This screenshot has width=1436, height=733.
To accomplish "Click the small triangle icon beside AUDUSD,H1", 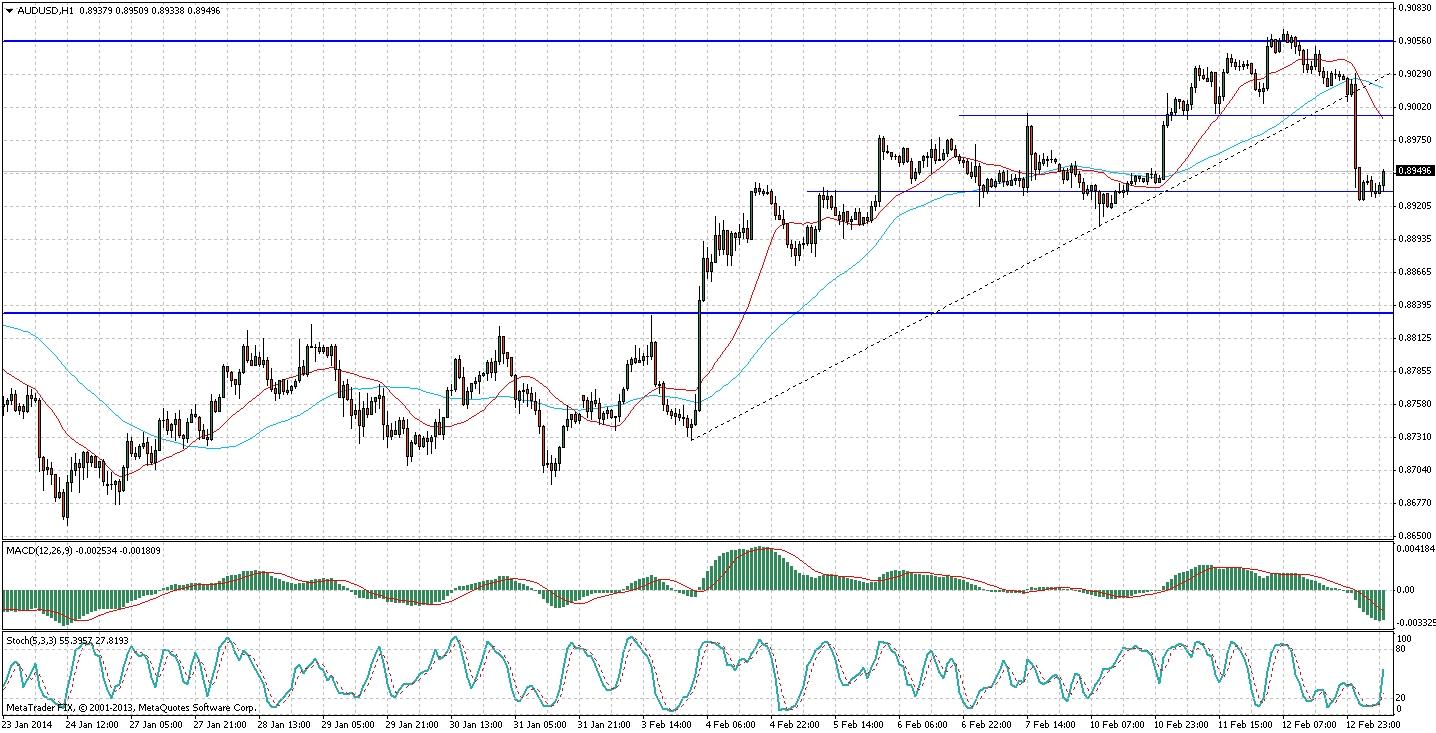I will point(9,11).
